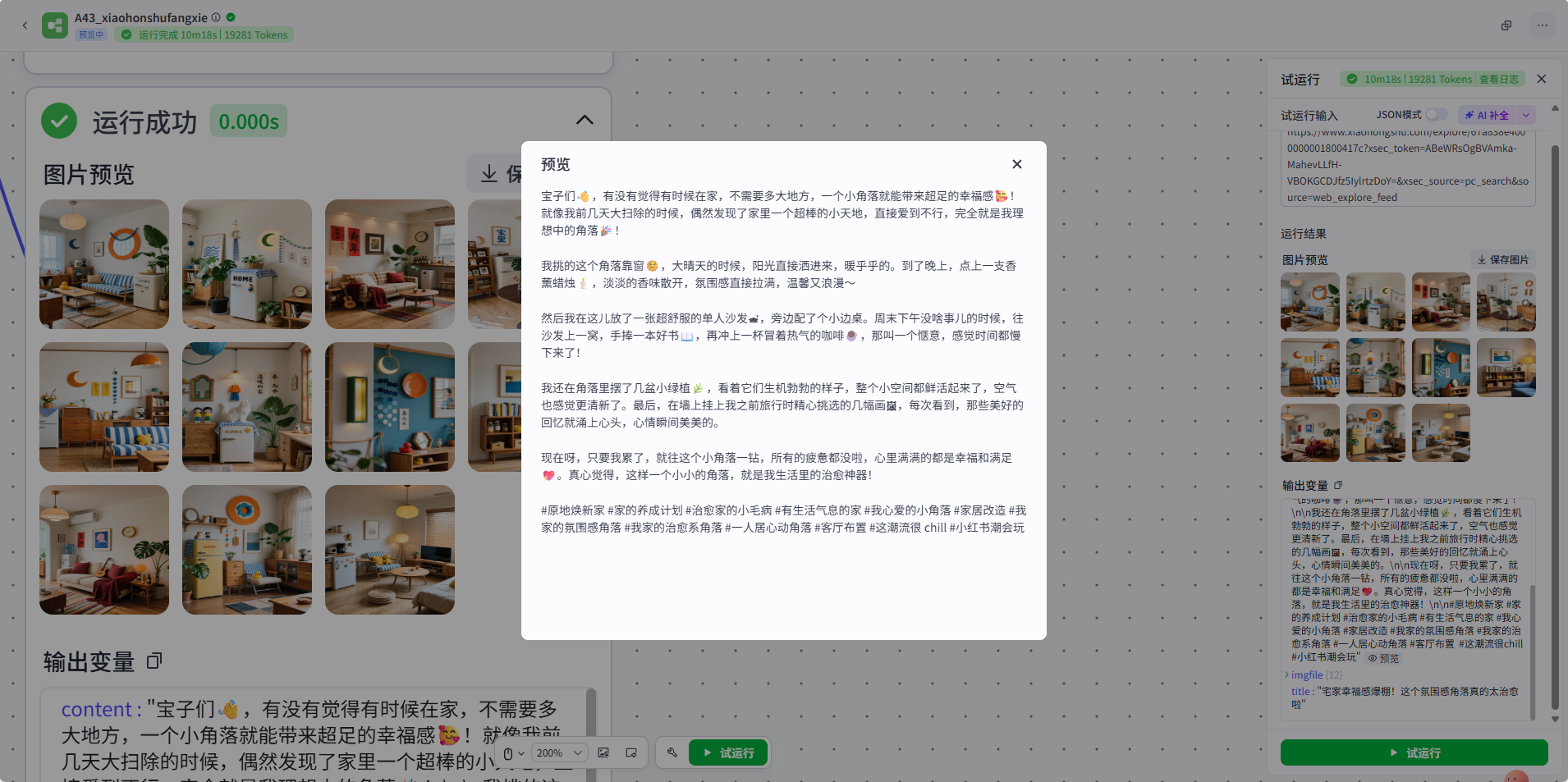Image resolution: width=1568 pixels, height=782 pixels.
Task: Click the green published check next to workflow name
Action: click(x=231, y=17)
